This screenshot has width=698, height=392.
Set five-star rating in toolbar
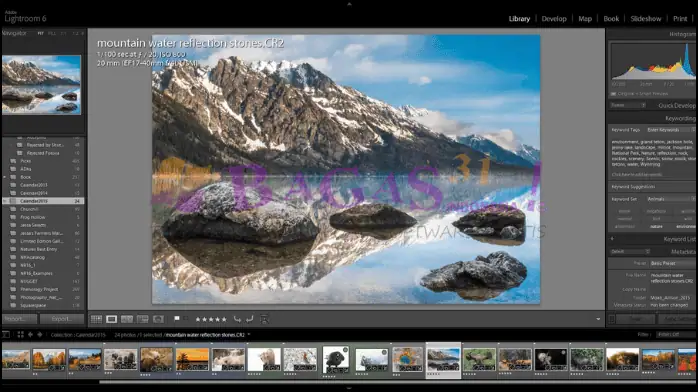(x=224, y=319)
